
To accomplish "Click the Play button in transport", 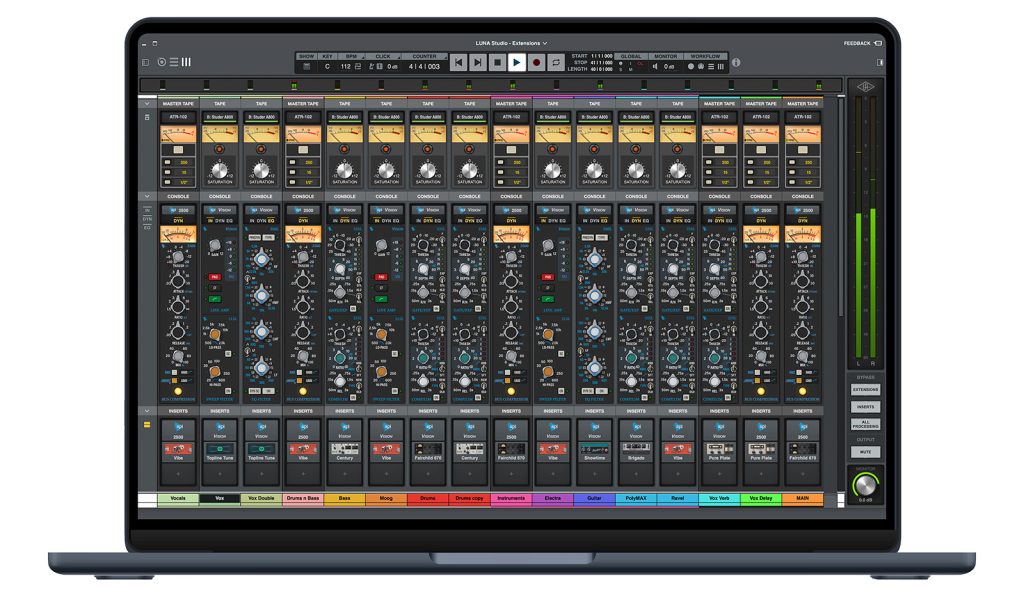I will [517, 63].
